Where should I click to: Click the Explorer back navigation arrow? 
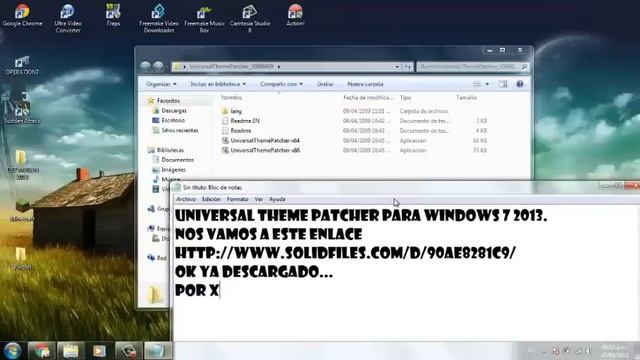point(145,66)
